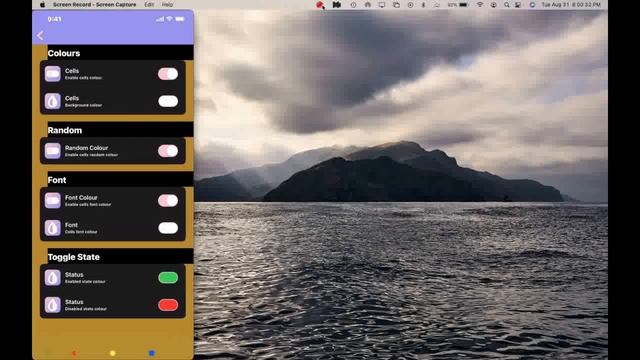Open Spotlight search in the menu bar
This screenshot has height=360, width=640.
tap(507, 5)
